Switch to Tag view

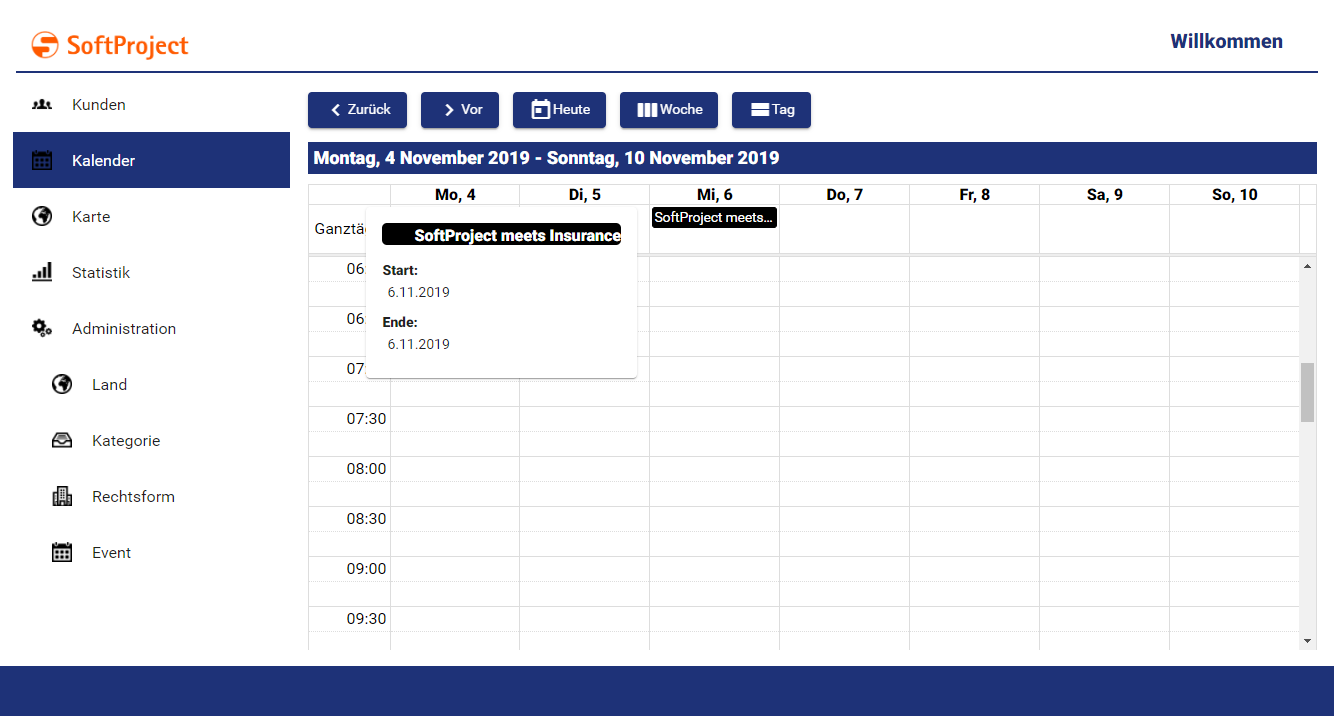coord(771,110)
